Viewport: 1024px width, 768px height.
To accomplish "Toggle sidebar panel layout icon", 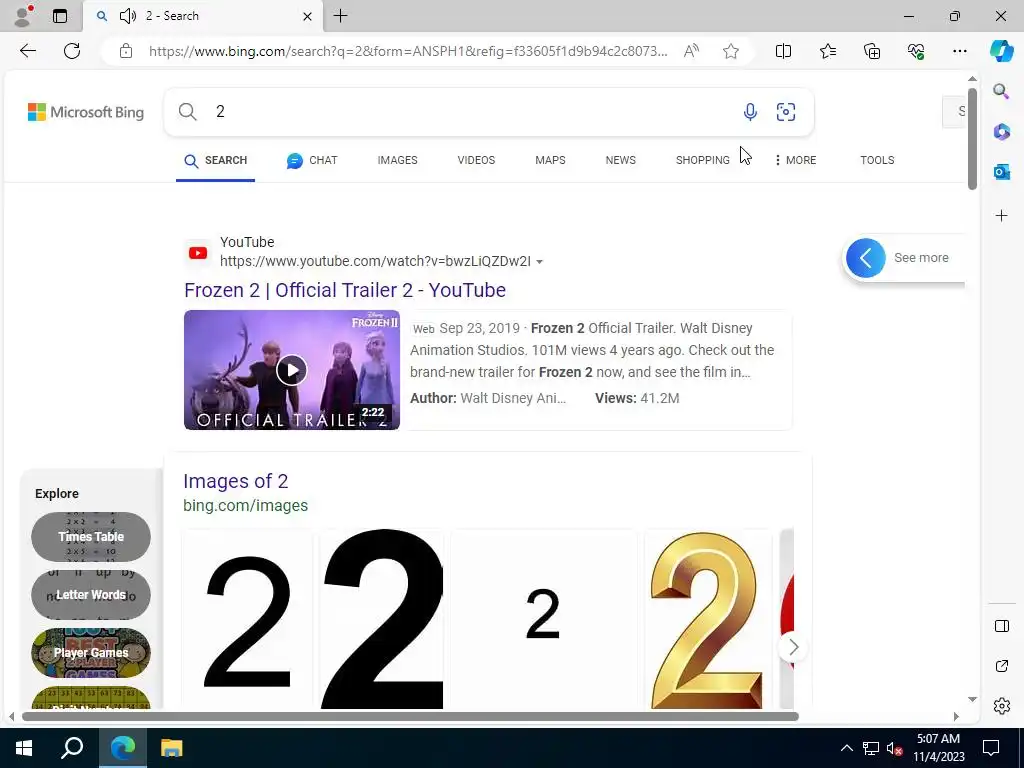I will point(1001,626).
